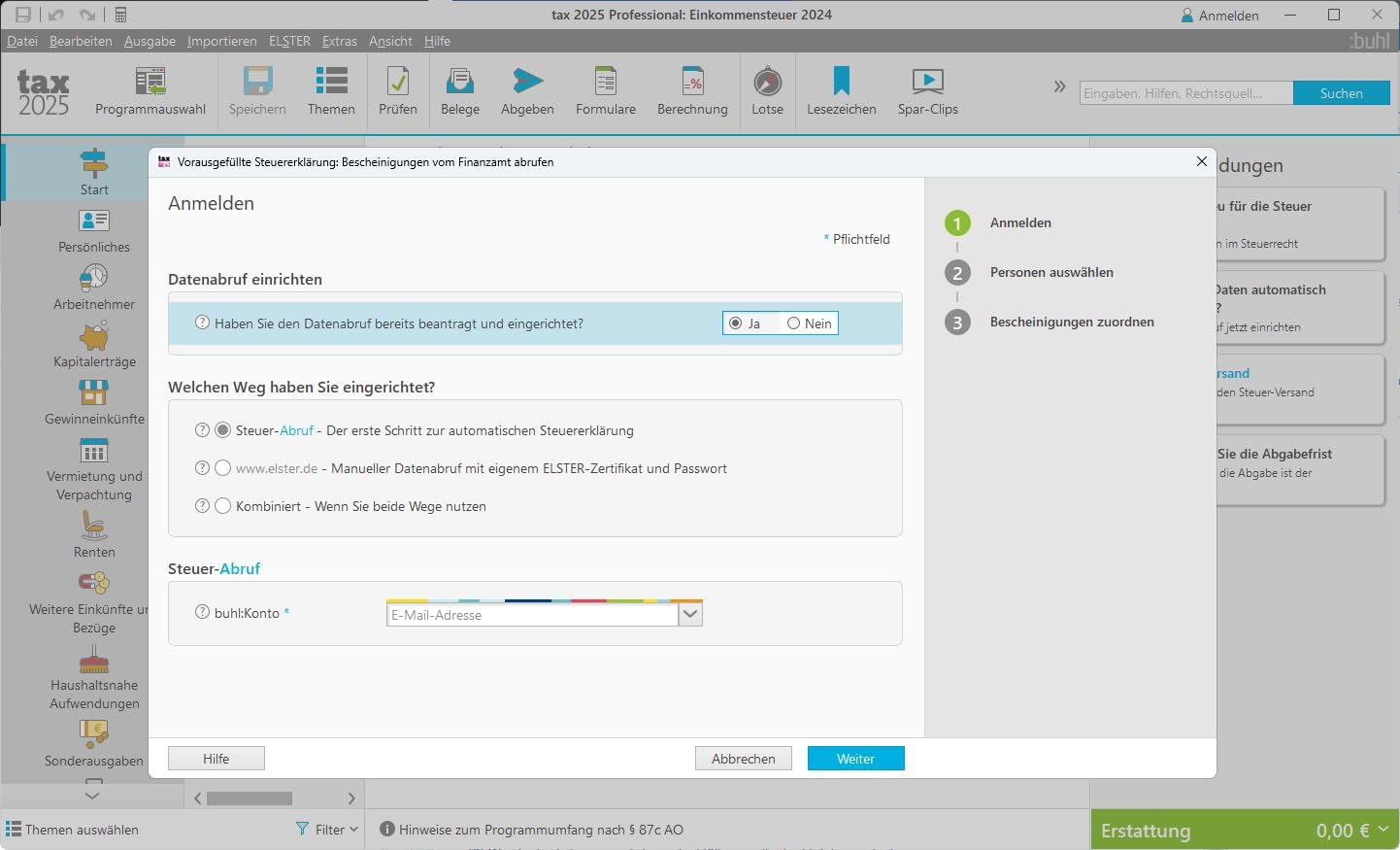Image resolution: width=1400 pixels, height=850 pixels.
Task: Open Spar-Clips videos
Action: (927, 91)
